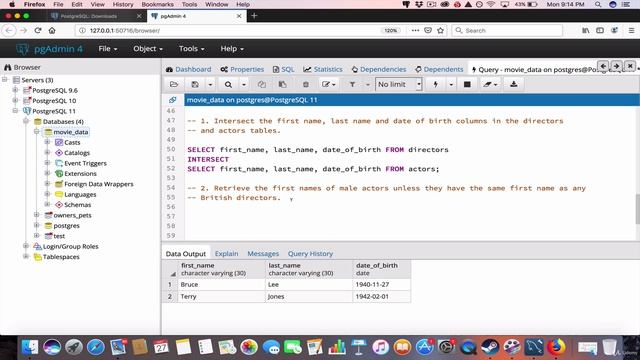Open the No limit rows dropdown

point(398,84)
